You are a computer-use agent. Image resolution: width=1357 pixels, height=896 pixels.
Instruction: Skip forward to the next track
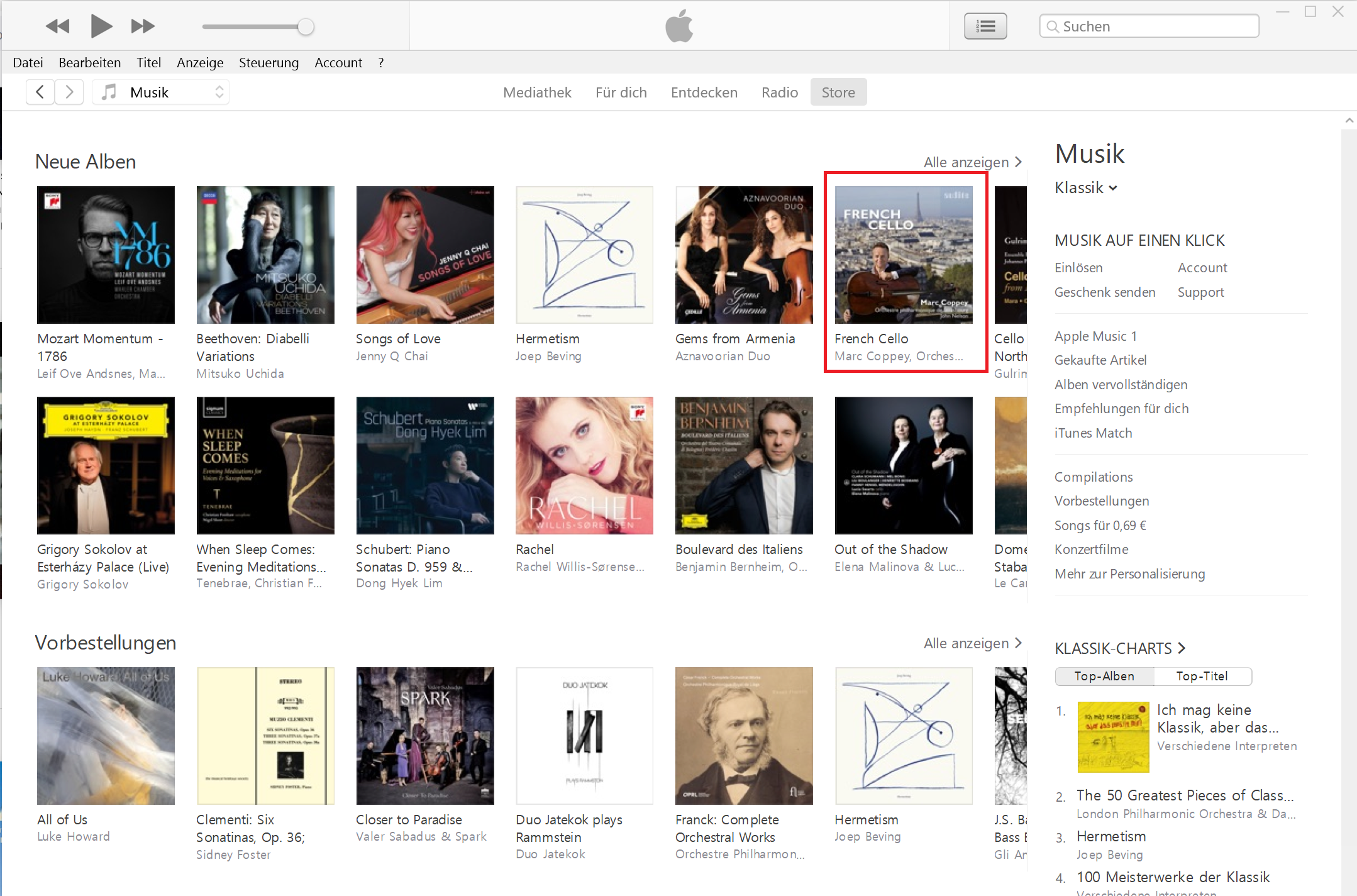pyautogui.click(x=142, y=26)
